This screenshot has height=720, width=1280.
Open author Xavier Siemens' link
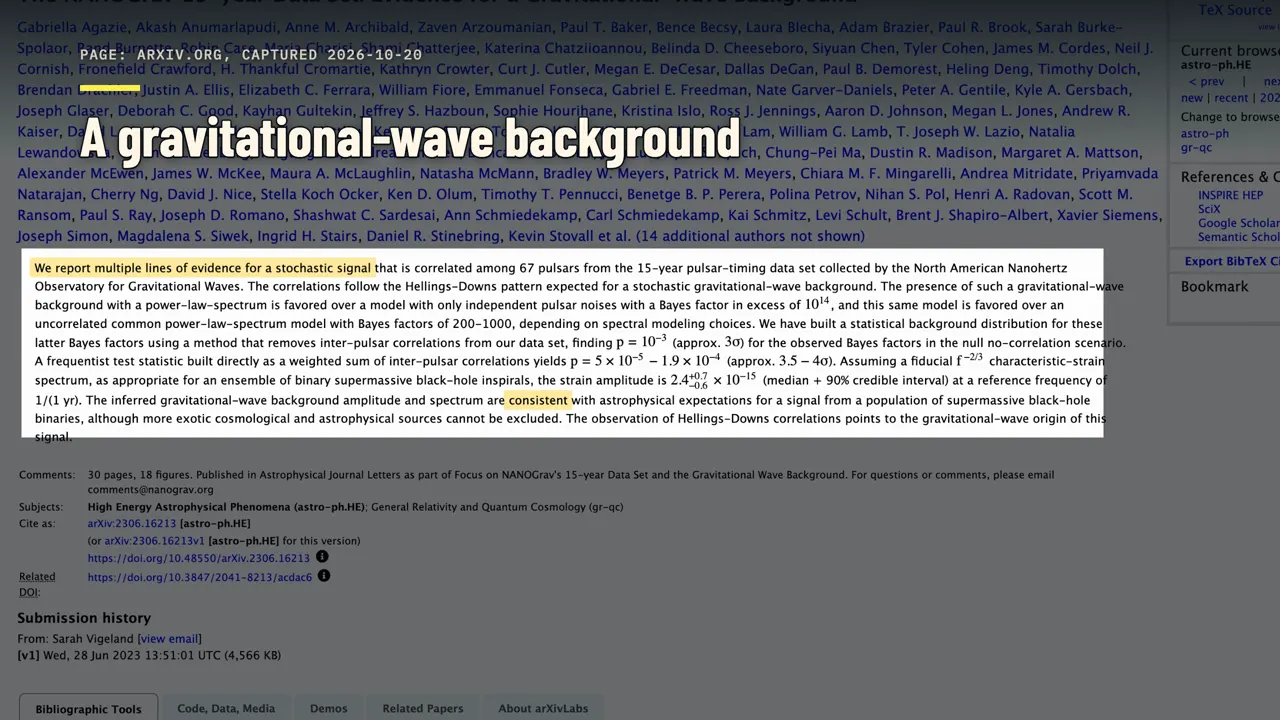pyautogui.click(x=1108, y=215)
